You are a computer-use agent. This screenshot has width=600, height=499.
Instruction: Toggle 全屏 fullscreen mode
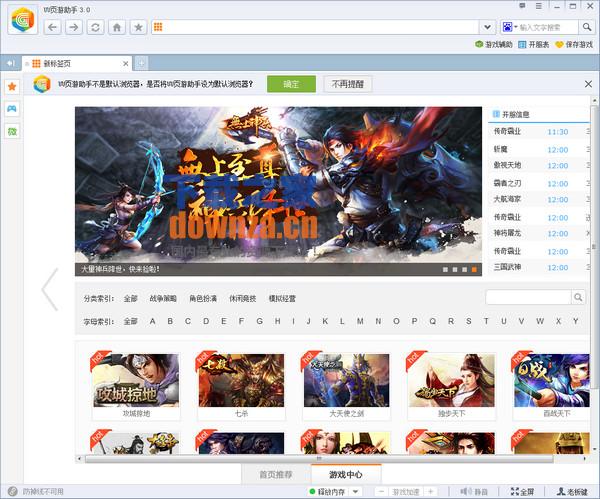tap(521, 491)
